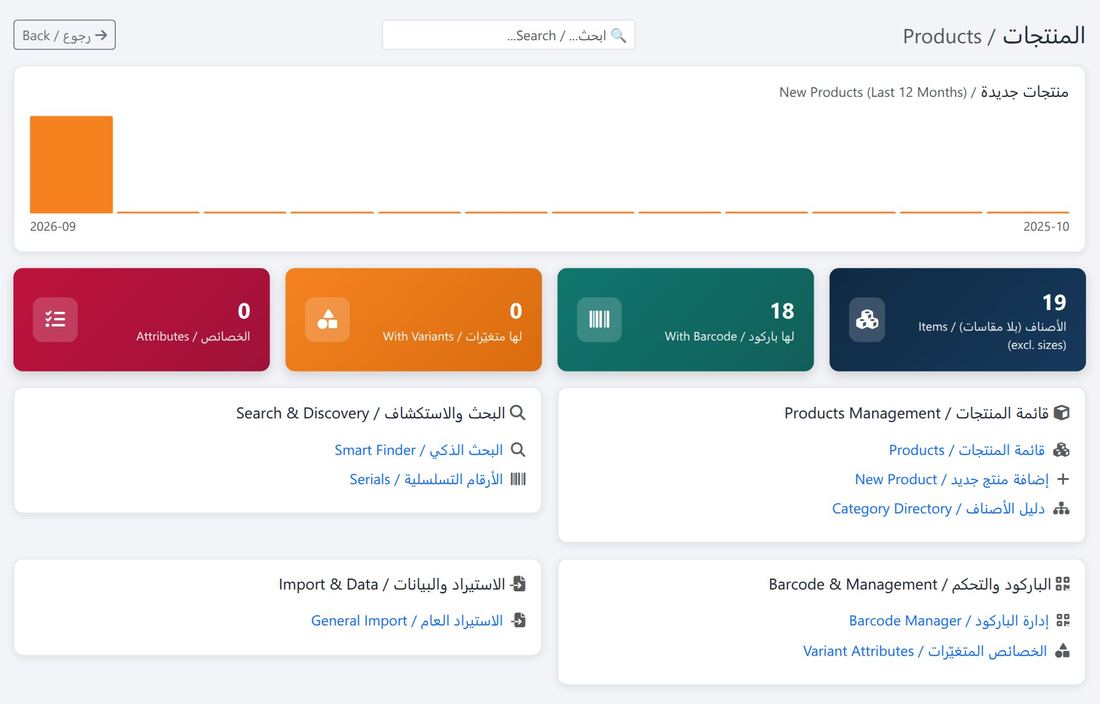The image size is (1100, 704).
Task: Click the 2026-09 chart axis label
Action: coord(53,226)
